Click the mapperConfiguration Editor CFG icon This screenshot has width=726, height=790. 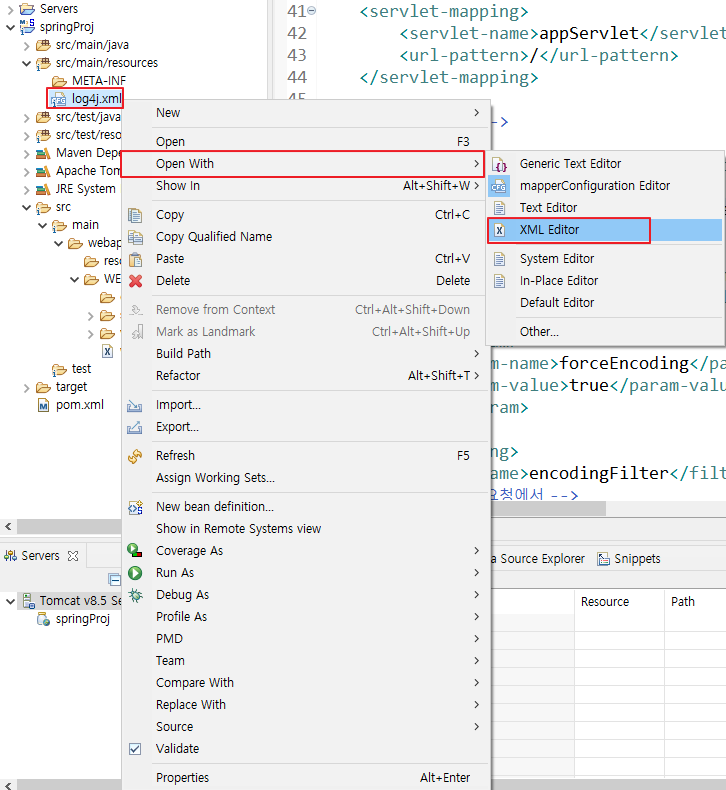pyautogui.click(x=499, y=186)
